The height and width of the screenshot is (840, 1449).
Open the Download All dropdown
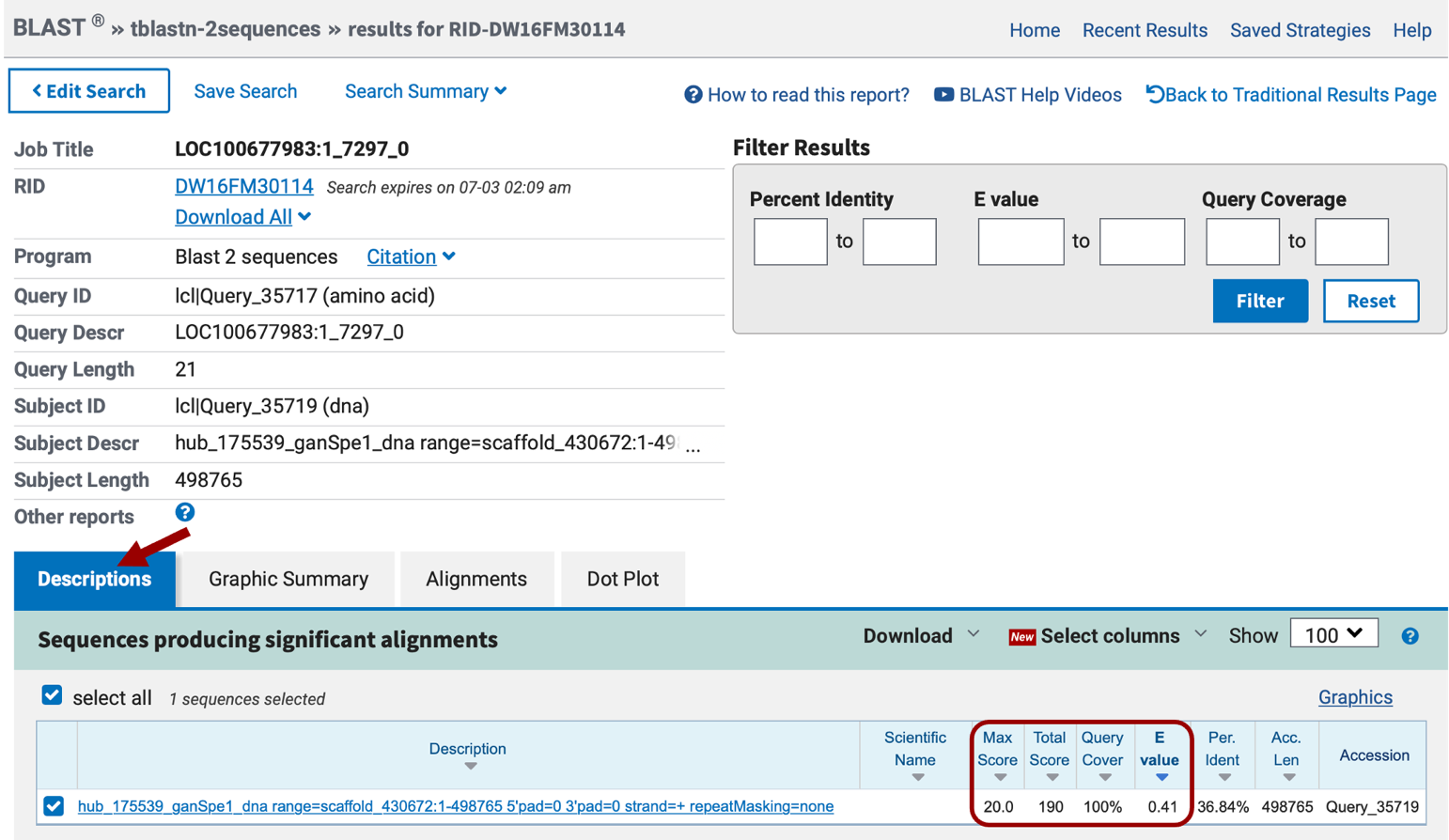point(242,217)
